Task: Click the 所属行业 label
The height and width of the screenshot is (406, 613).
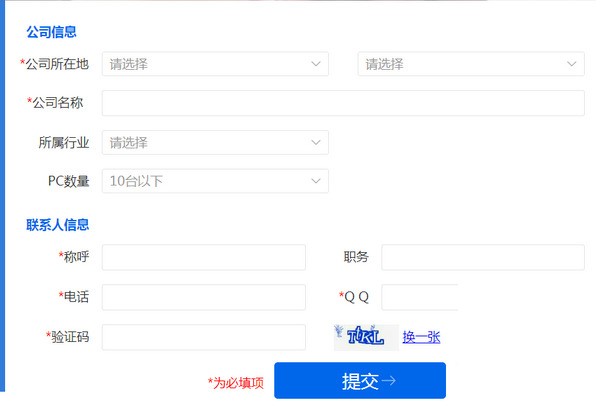Action: point(64,142)
